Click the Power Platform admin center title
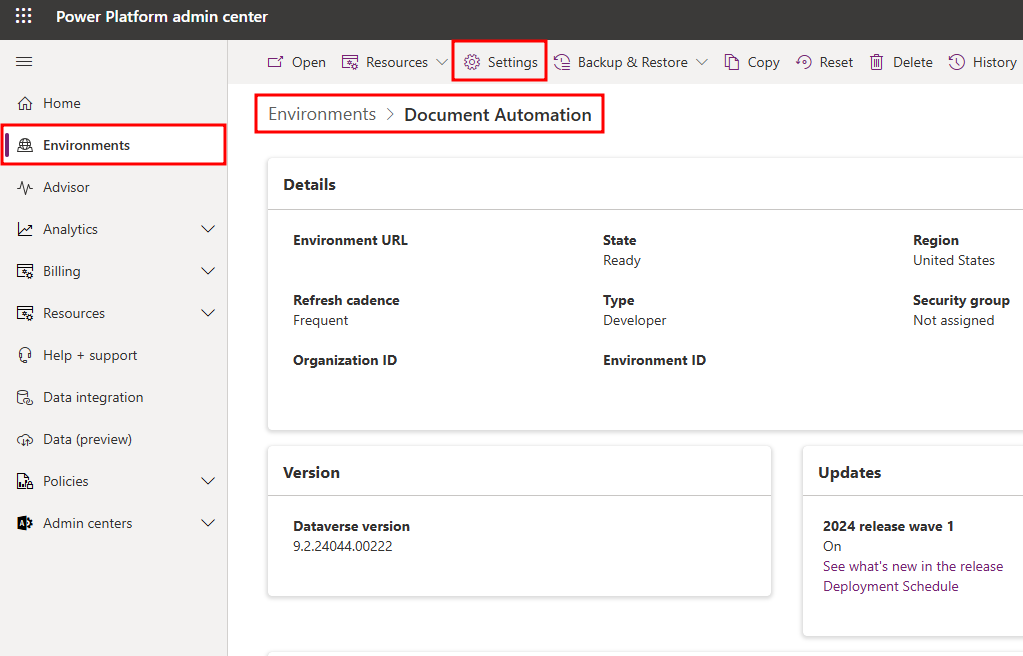The image size is (1023, 656). click(162, 16)
